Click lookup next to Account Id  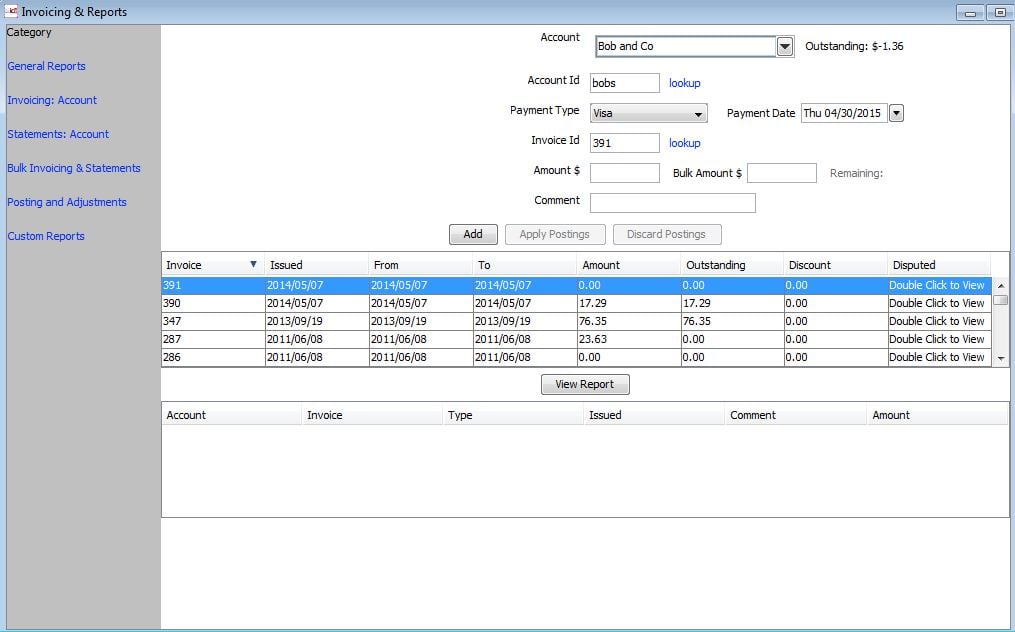[685, 83]
